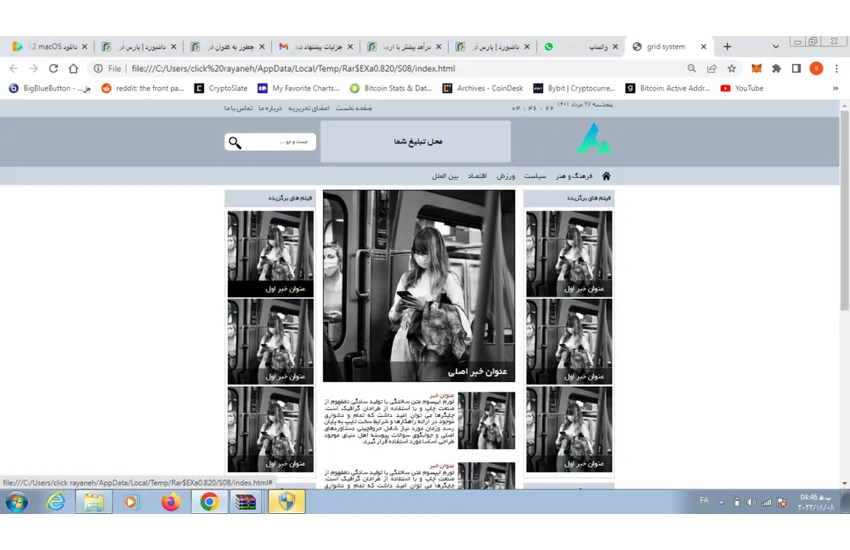
Task: Open the اعضای تحریریه top link
Action: tap(308, 108)
